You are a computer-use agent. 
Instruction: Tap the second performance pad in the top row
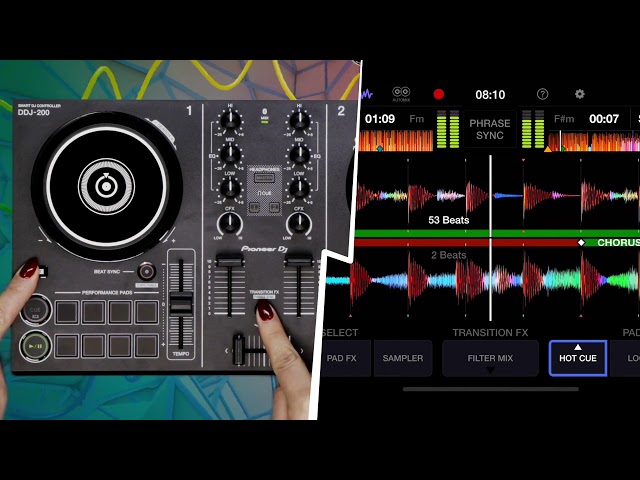(93, 312)
